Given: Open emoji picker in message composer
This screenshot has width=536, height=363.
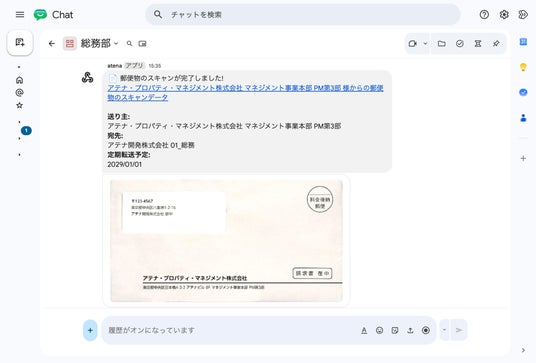Looking at the screenshot, I should click(x=379, y=330).
